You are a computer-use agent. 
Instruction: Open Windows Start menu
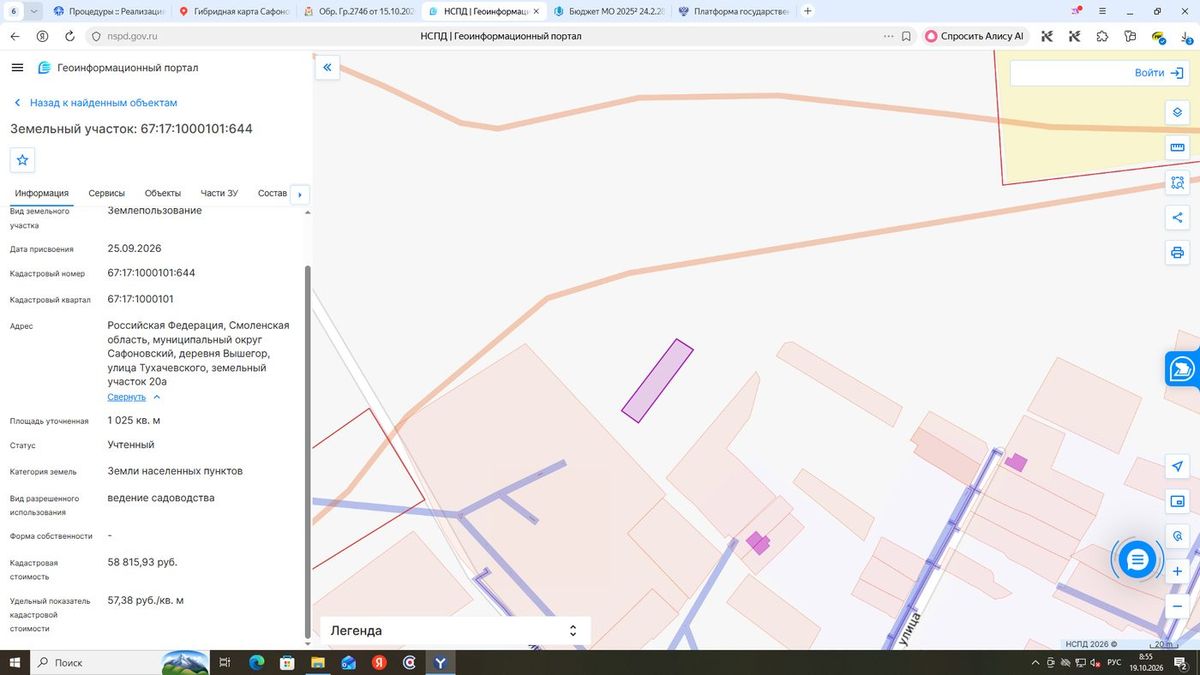click(15, 662)
